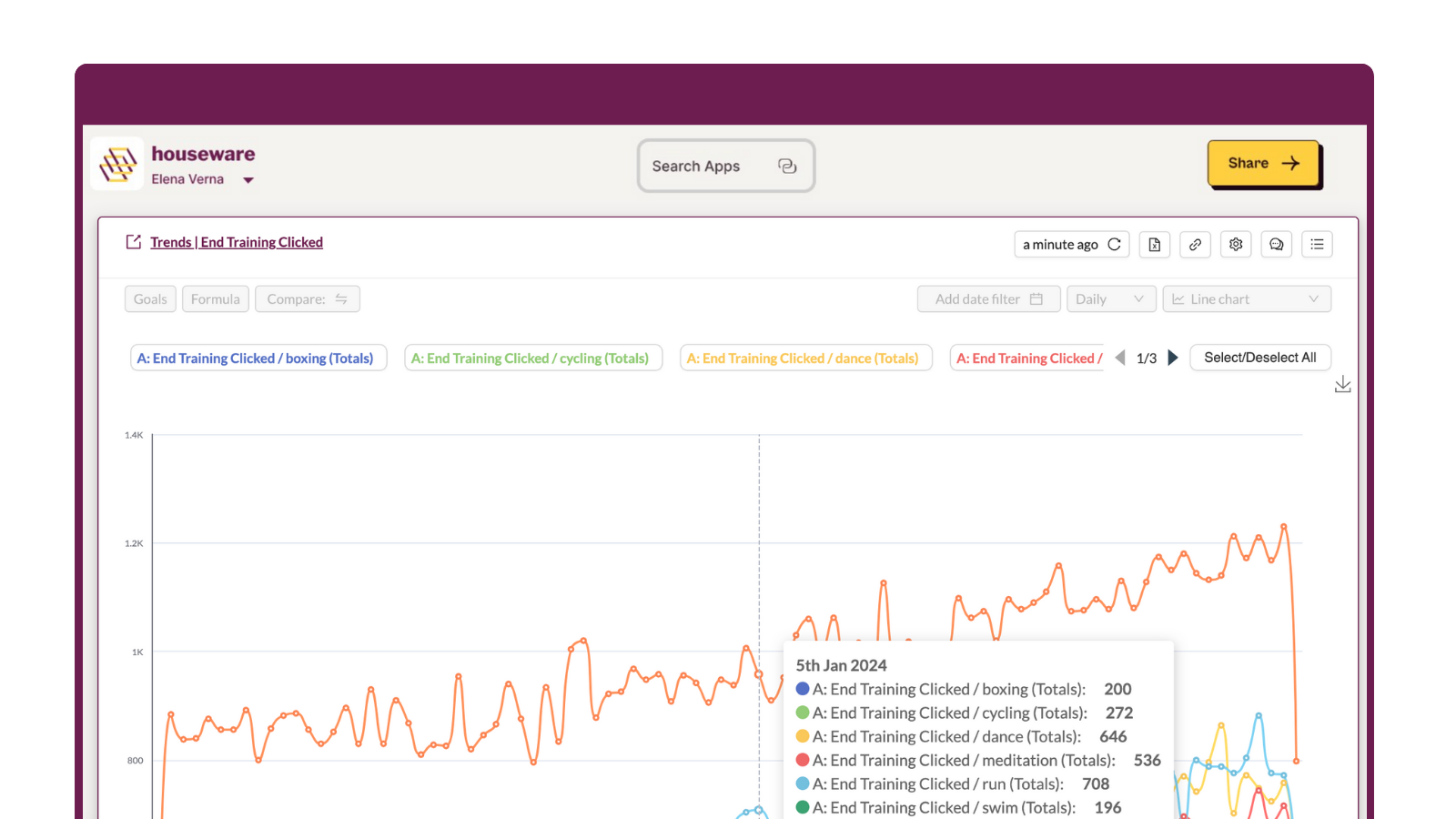Image resolution: width=1456 pixels, height=819 pixels.
Task: Refresh data with the a minute ago button
Action: point(1072,245)
